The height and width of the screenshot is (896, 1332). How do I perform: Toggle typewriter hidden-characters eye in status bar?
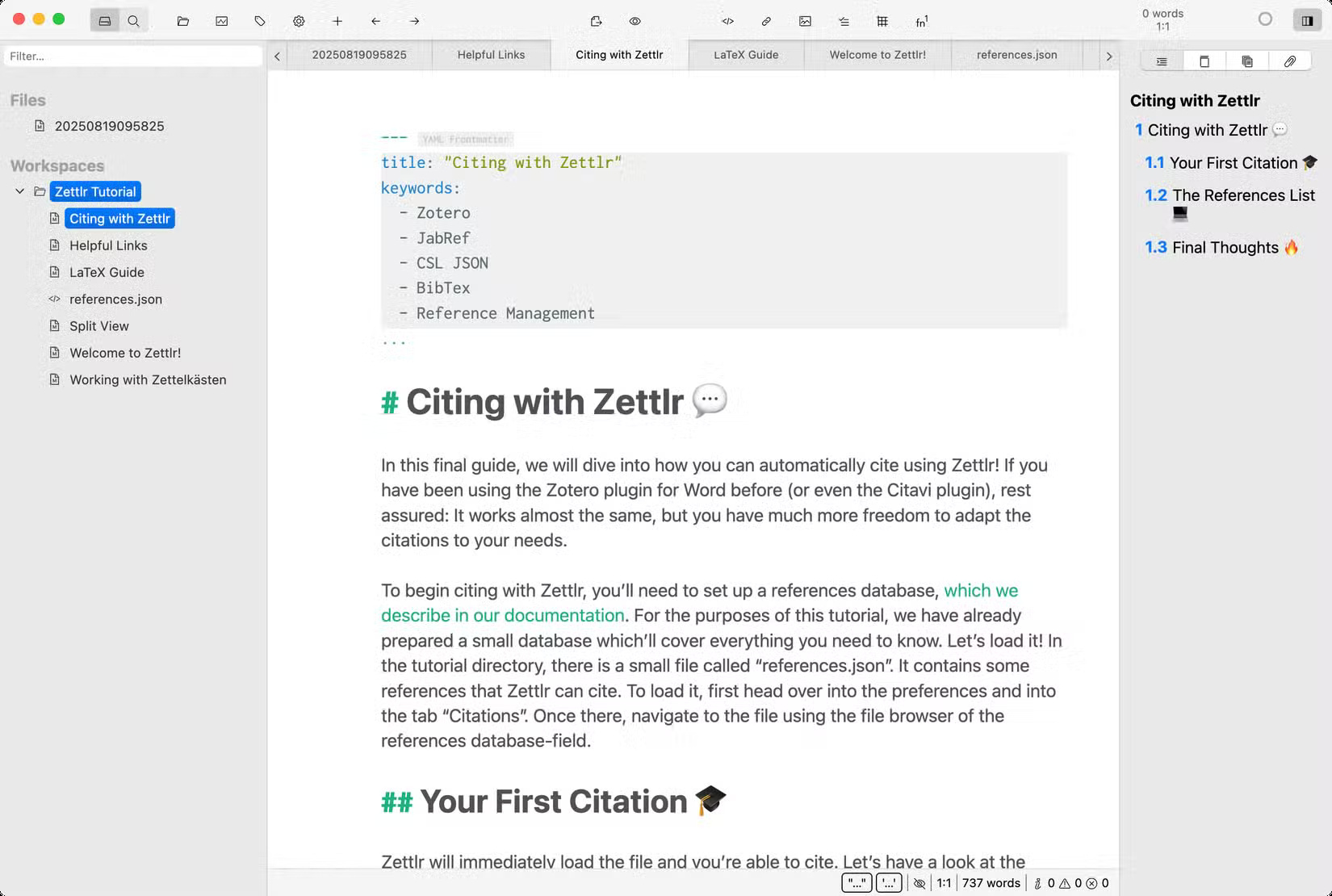coord(919,882)
